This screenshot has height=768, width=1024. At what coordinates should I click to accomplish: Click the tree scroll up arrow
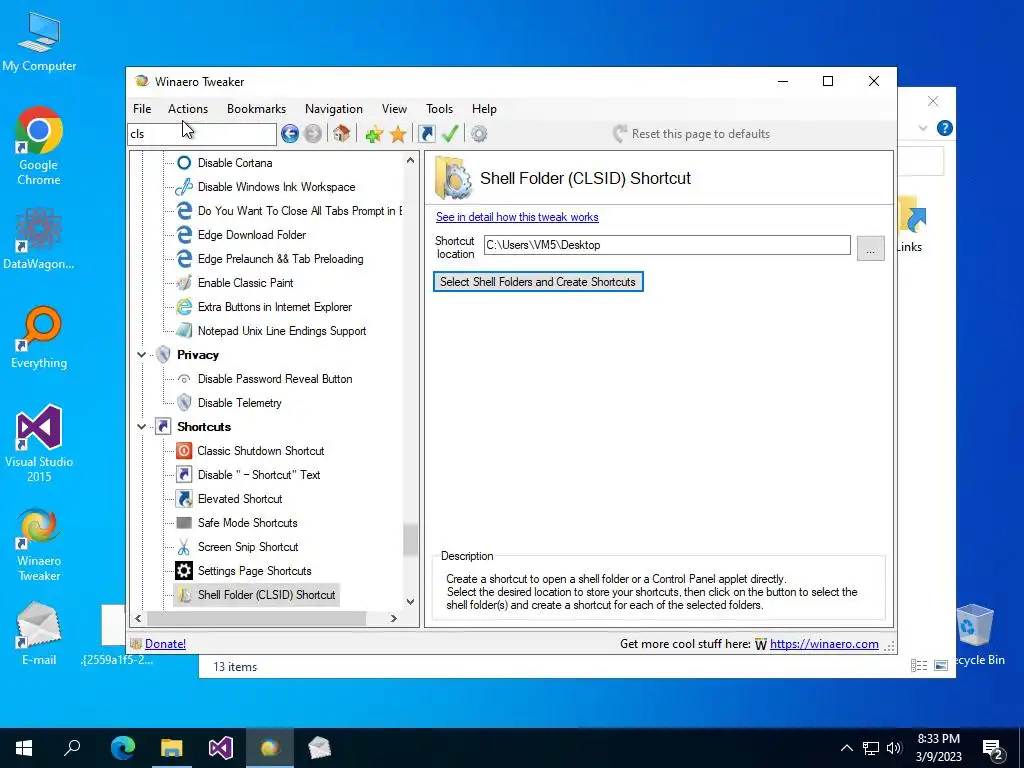pos(410,160)
